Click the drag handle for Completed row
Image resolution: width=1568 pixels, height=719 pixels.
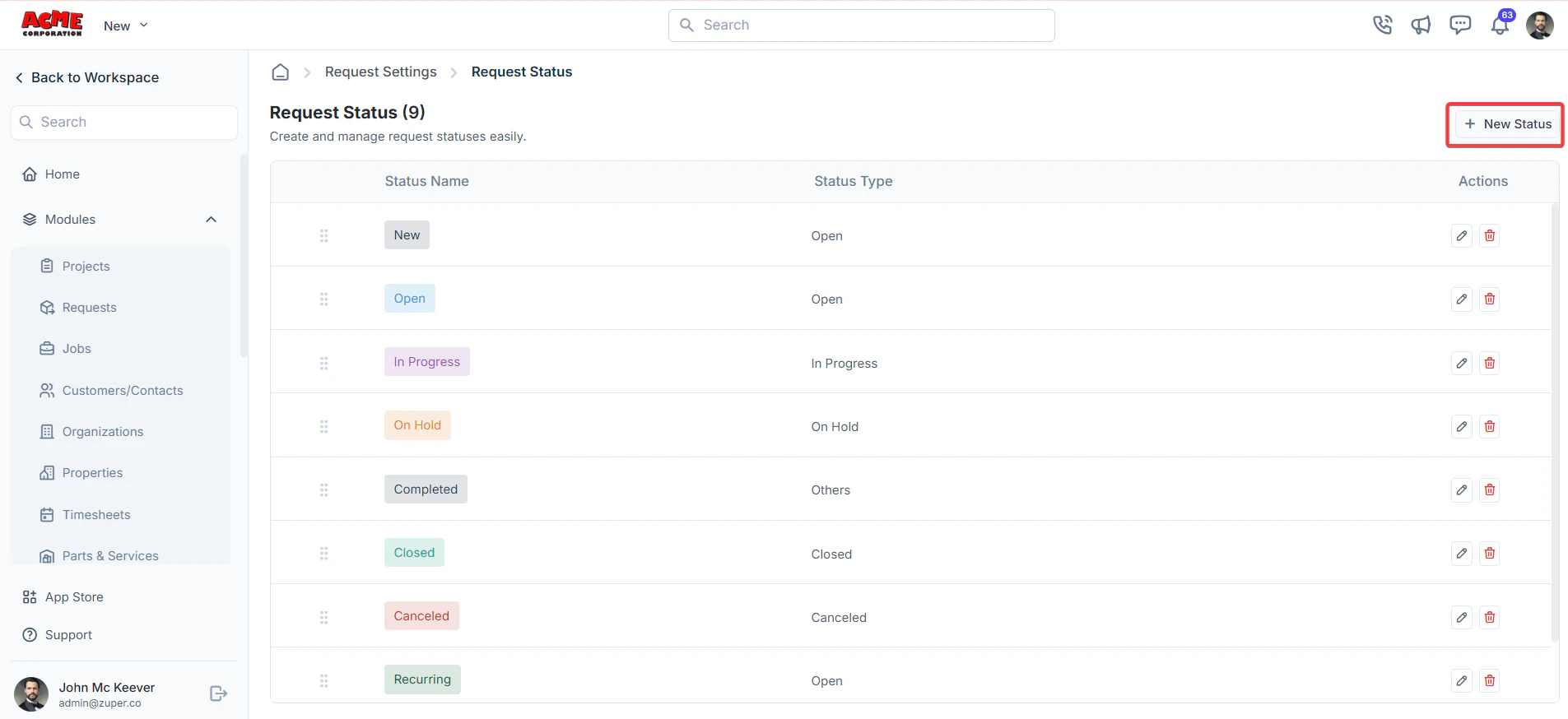(324, 489)
